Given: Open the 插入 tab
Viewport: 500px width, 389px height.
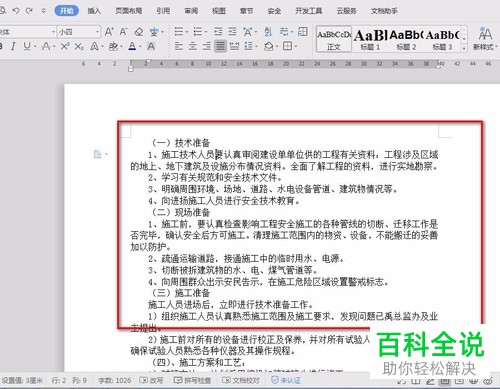Looking at the screenshot, I should [94, 11].
